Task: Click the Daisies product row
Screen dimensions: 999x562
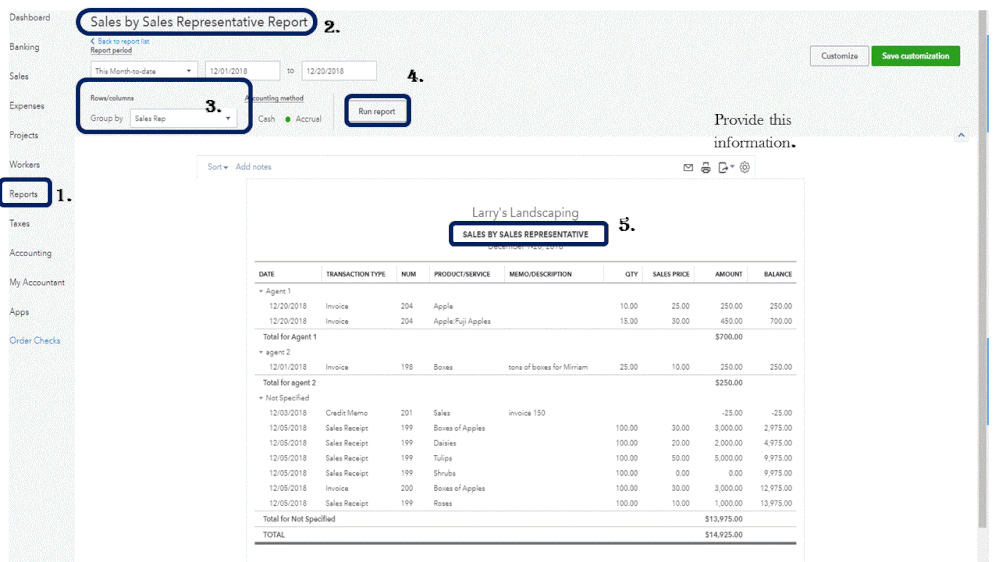Action: pos(445,443)
